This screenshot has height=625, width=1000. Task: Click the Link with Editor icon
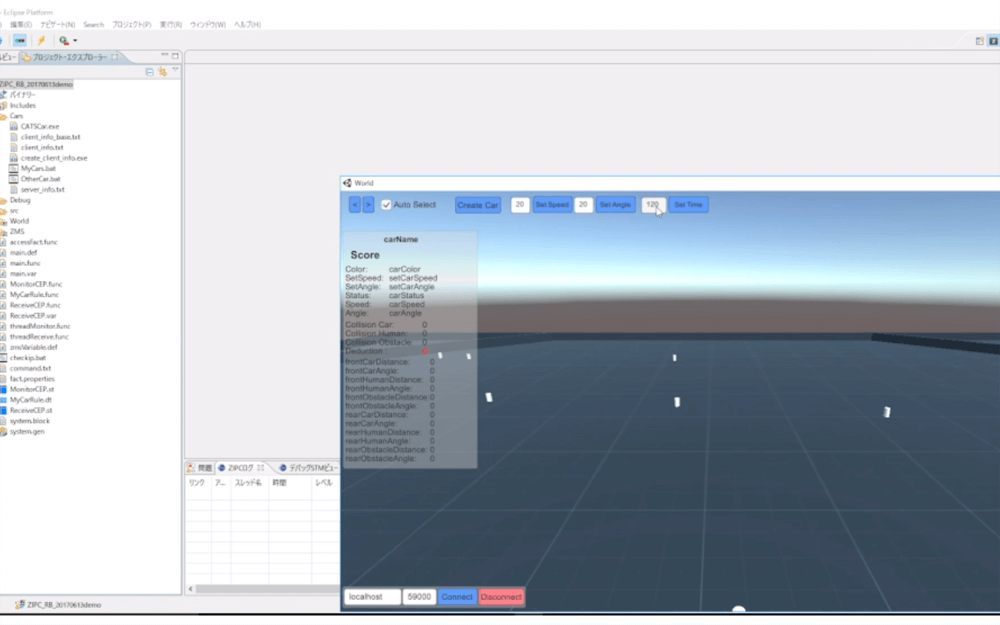tap(162, 72)
